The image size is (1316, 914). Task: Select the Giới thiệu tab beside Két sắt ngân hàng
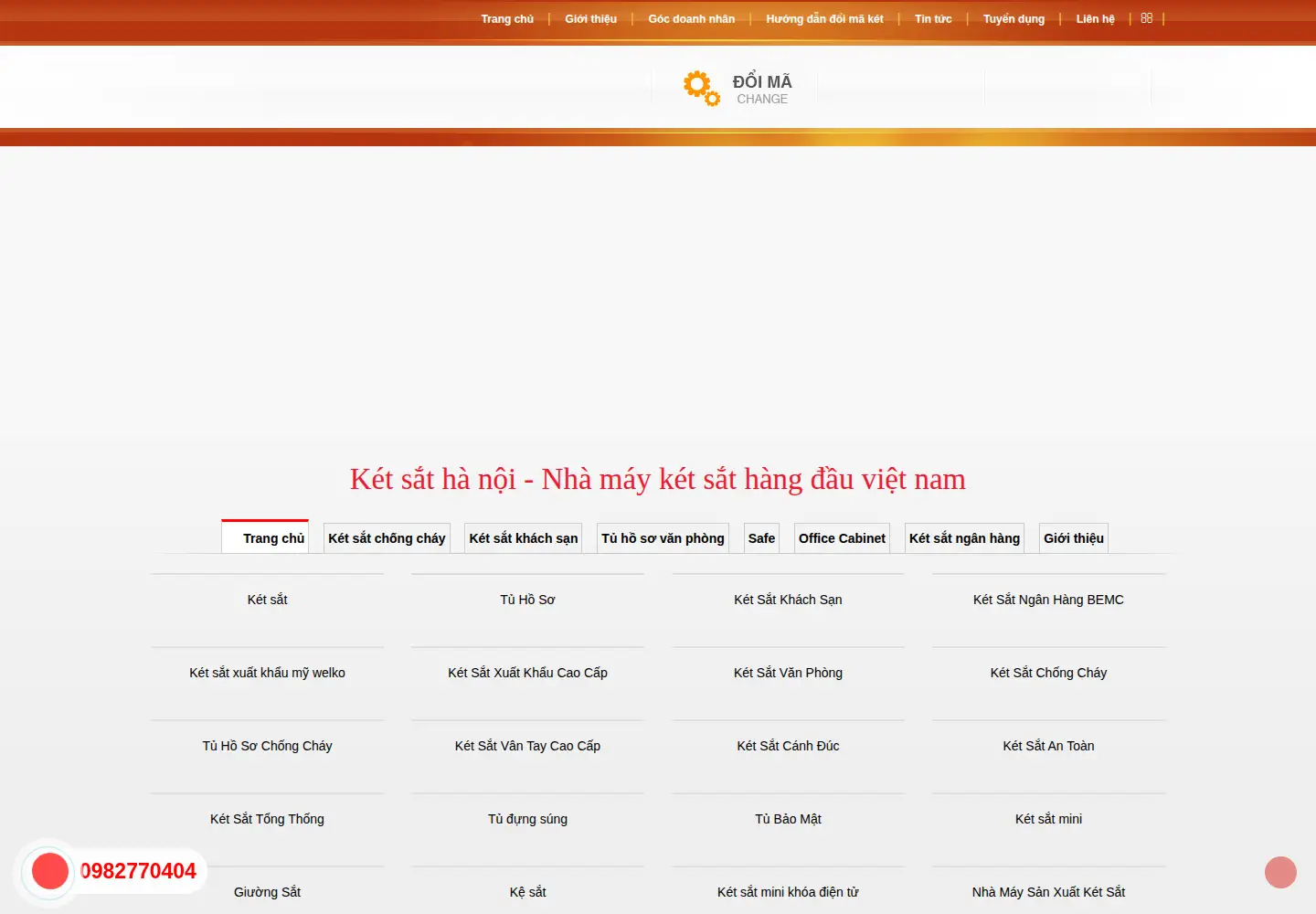pos(1074,538)
